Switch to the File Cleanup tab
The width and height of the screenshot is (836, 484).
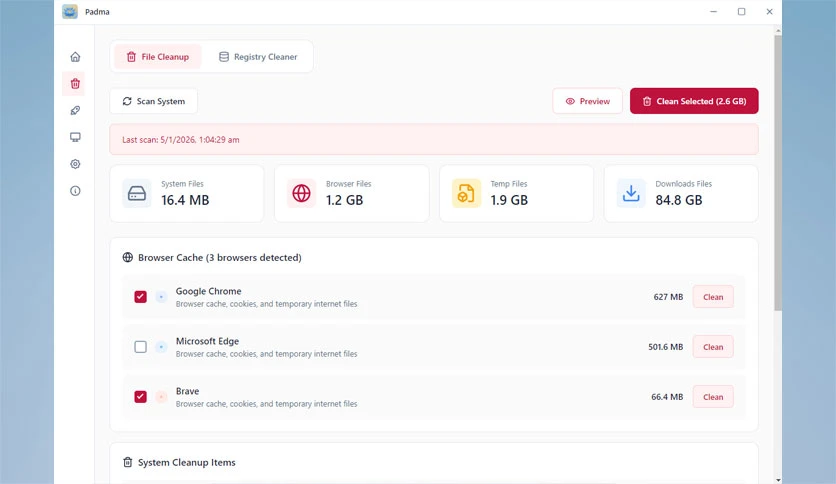158,57
